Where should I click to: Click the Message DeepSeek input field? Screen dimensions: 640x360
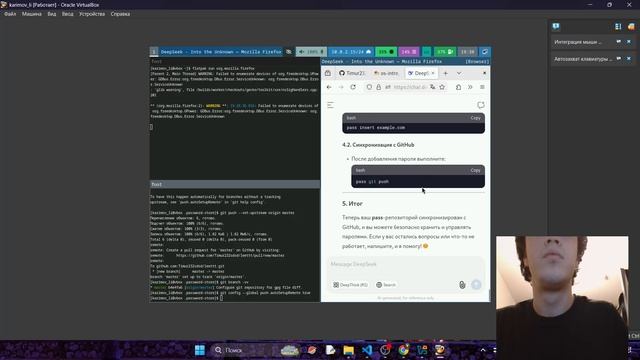[406, 264]
